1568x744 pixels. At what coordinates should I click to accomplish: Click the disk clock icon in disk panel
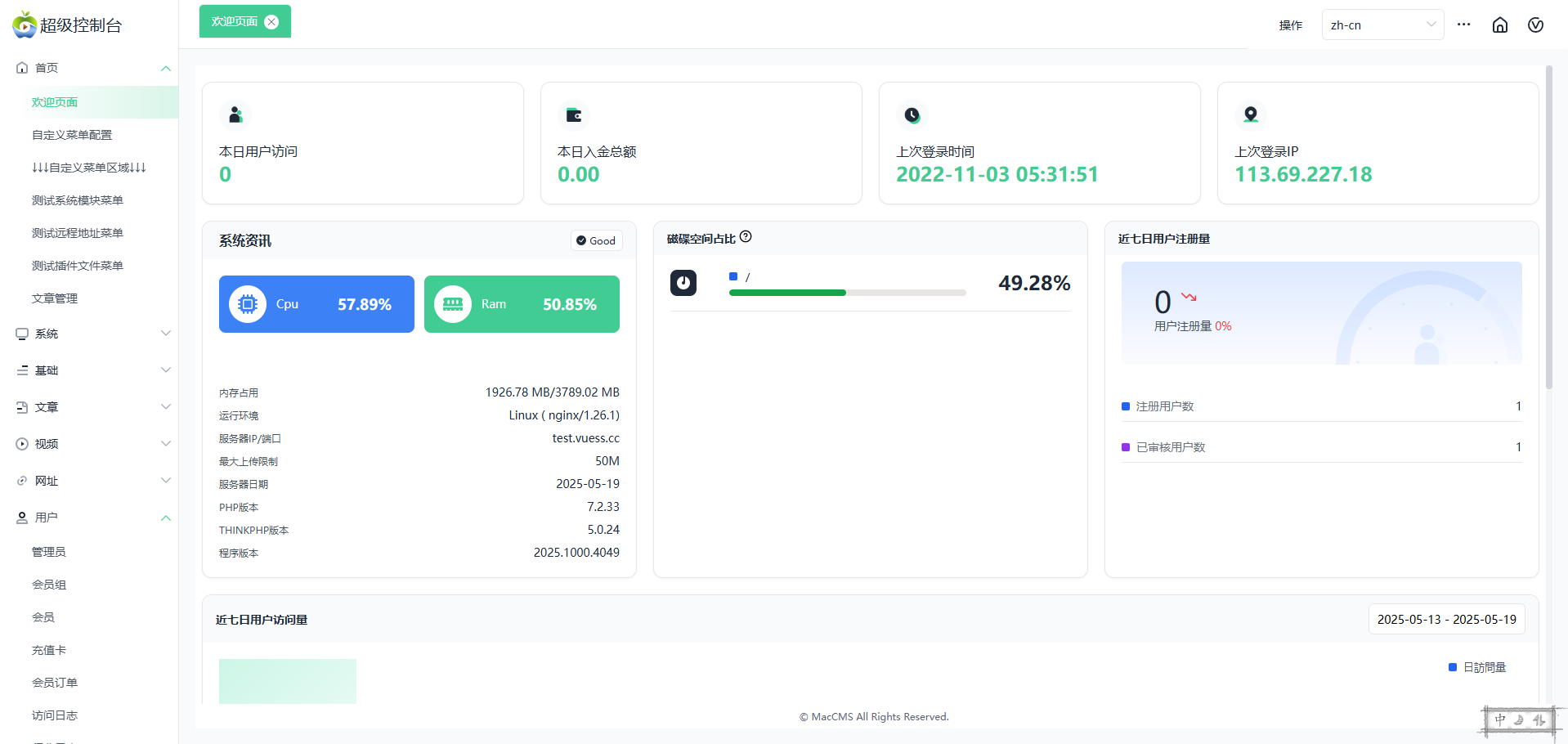683,283
